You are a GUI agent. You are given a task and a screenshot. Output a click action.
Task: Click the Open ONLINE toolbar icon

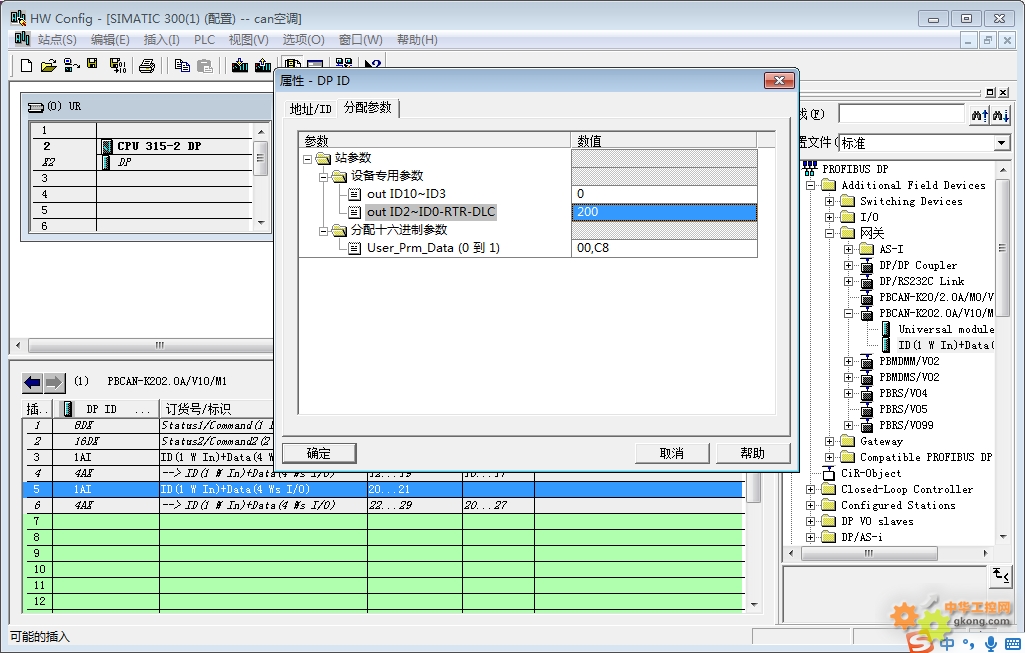point(71,65)
